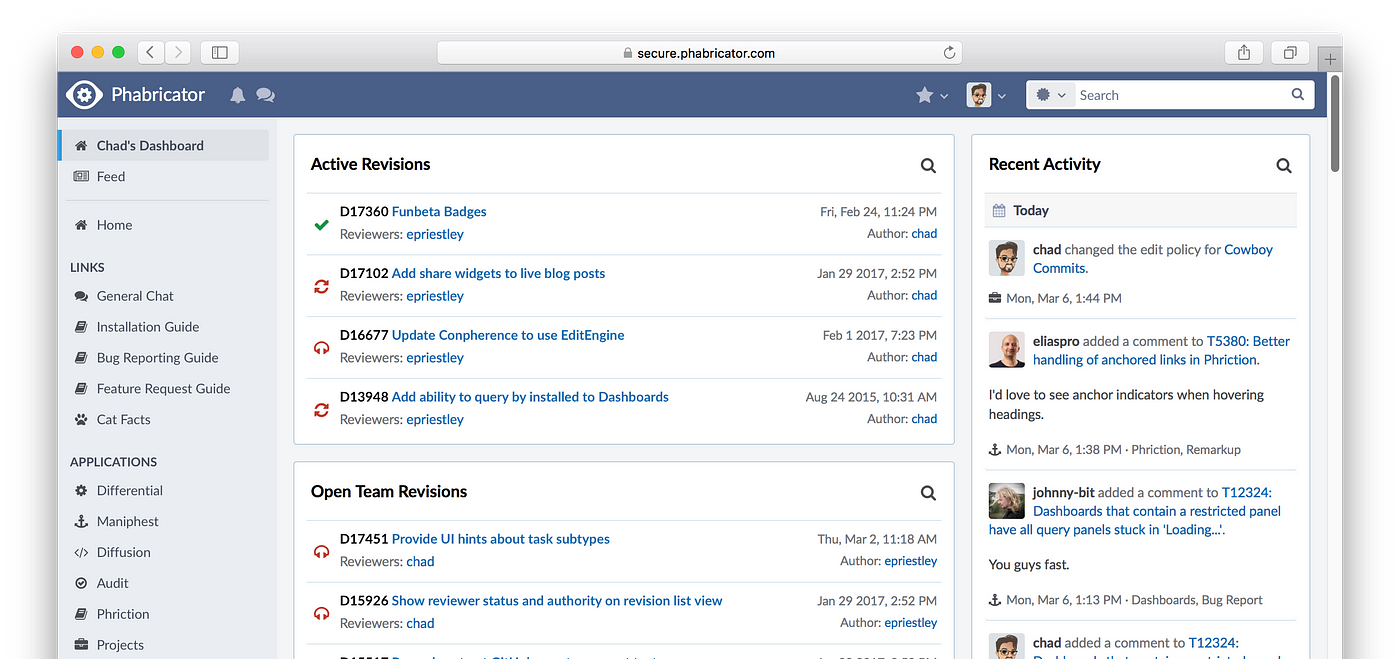Open the Conpherence chat bubble icon
The width and height of the screenshot is (1400, 659).
[x=265, y=94]
